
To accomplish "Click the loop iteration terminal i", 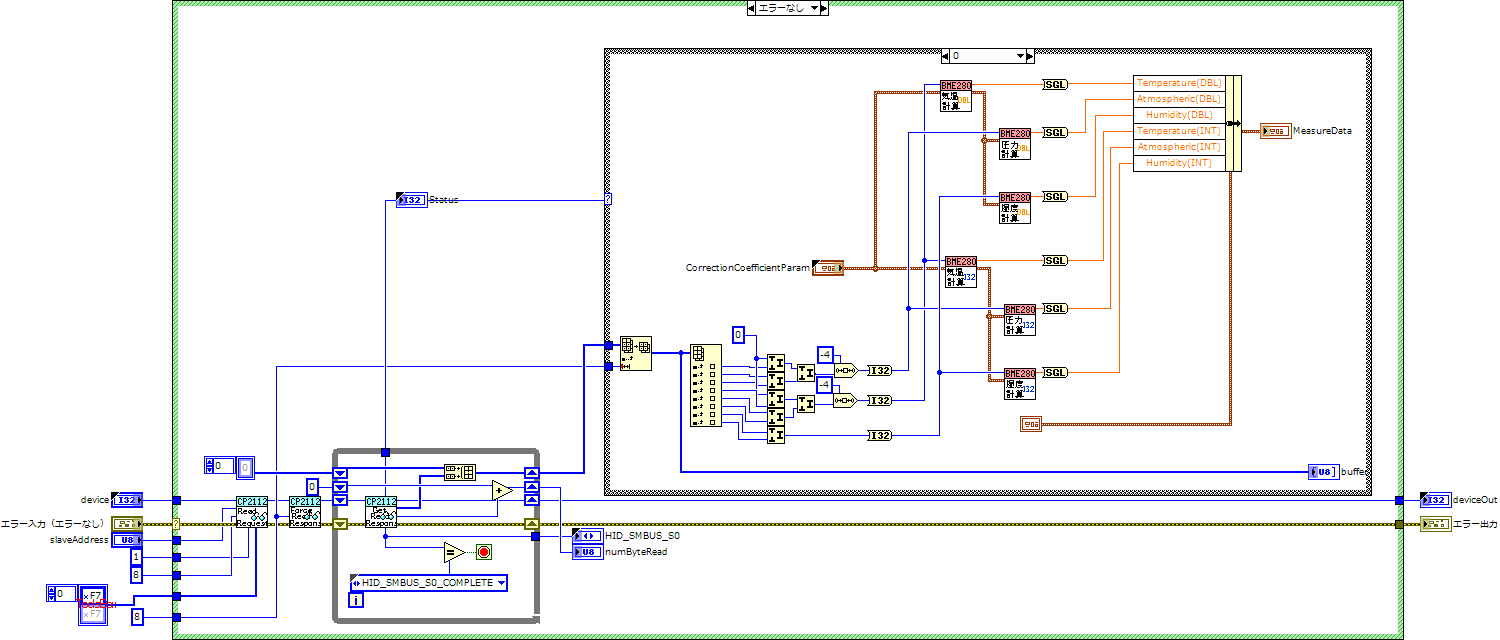I will [356, 601].
